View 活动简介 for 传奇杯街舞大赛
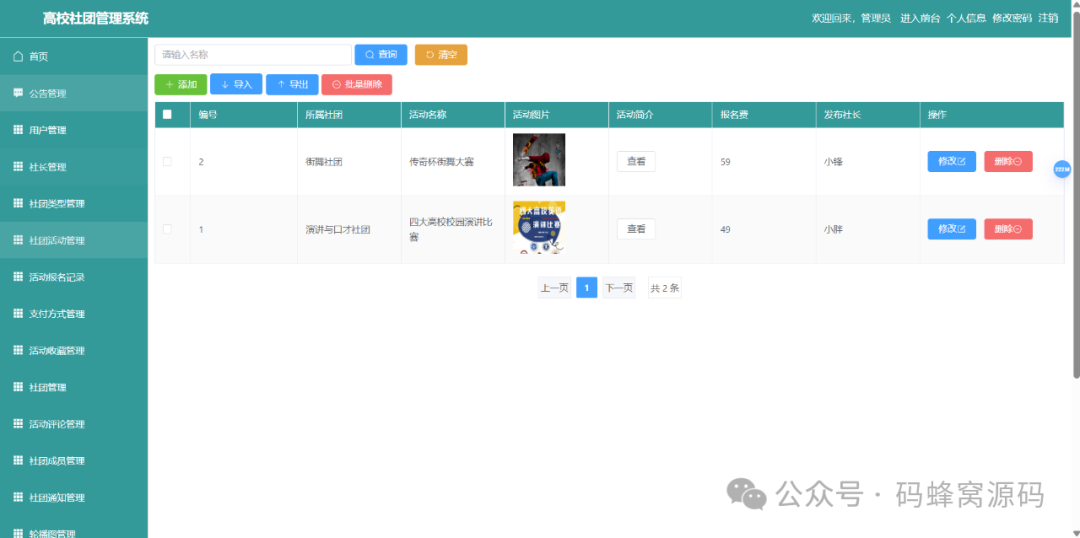1080x538 pixels. (636, 161)
